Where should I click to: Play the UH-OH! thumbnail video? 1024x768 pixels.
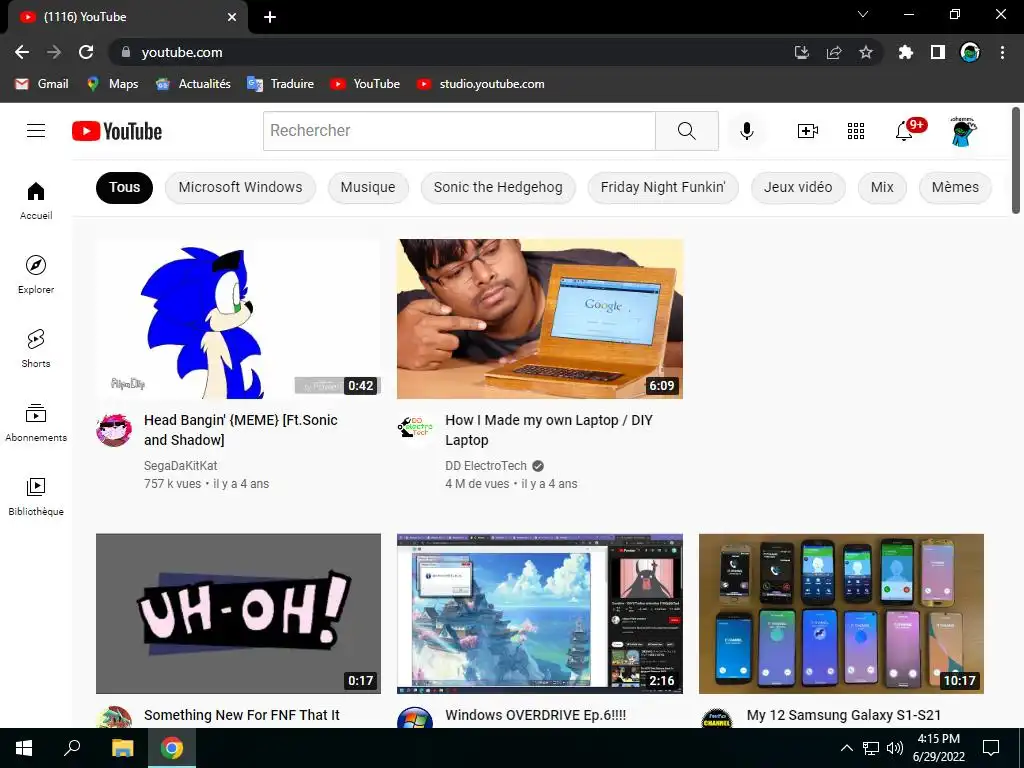coord(238,613)
